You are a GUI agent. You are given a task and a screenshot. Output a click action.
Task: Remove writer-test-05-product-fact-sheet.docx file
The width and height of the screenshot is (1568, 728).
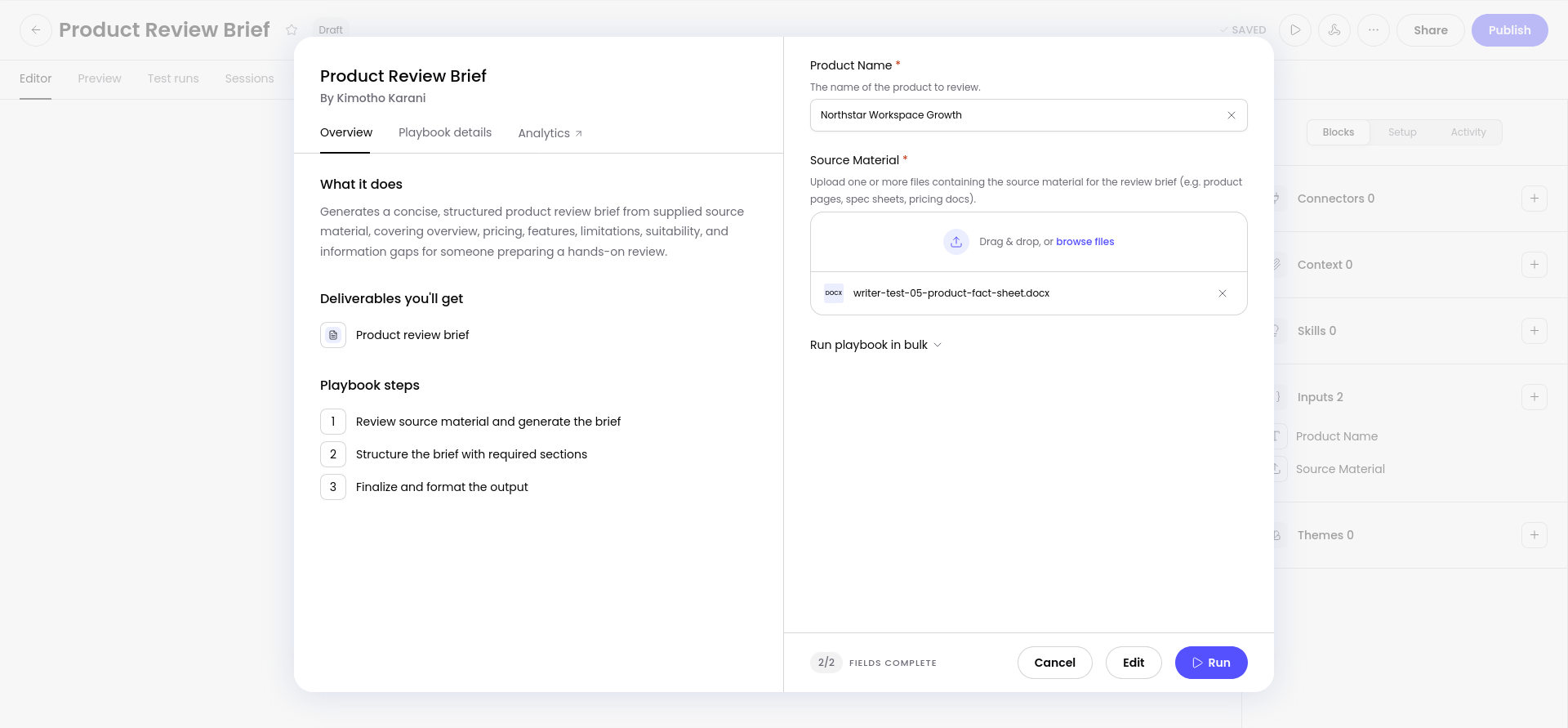1223,293
